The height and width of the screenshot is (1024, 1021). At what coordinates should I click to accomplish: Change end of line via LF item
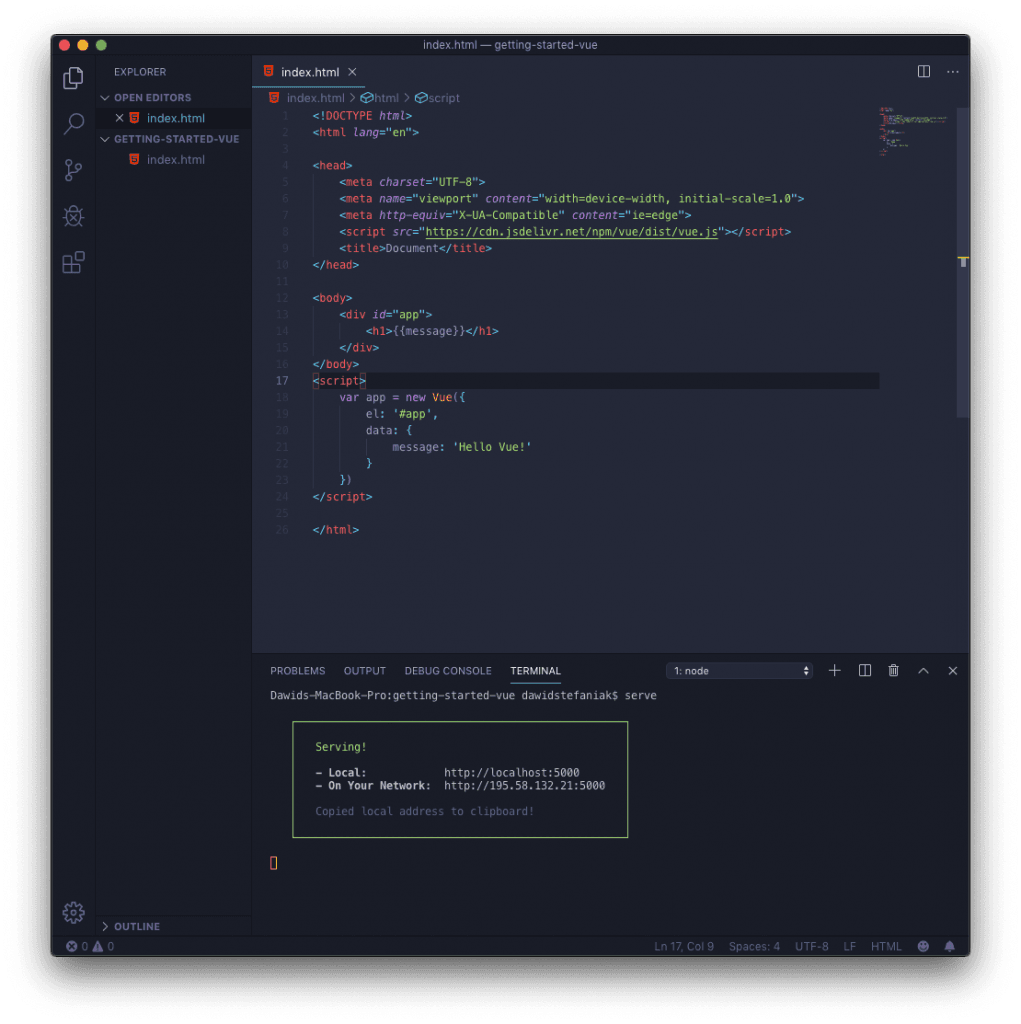click(x=849, y=946)
